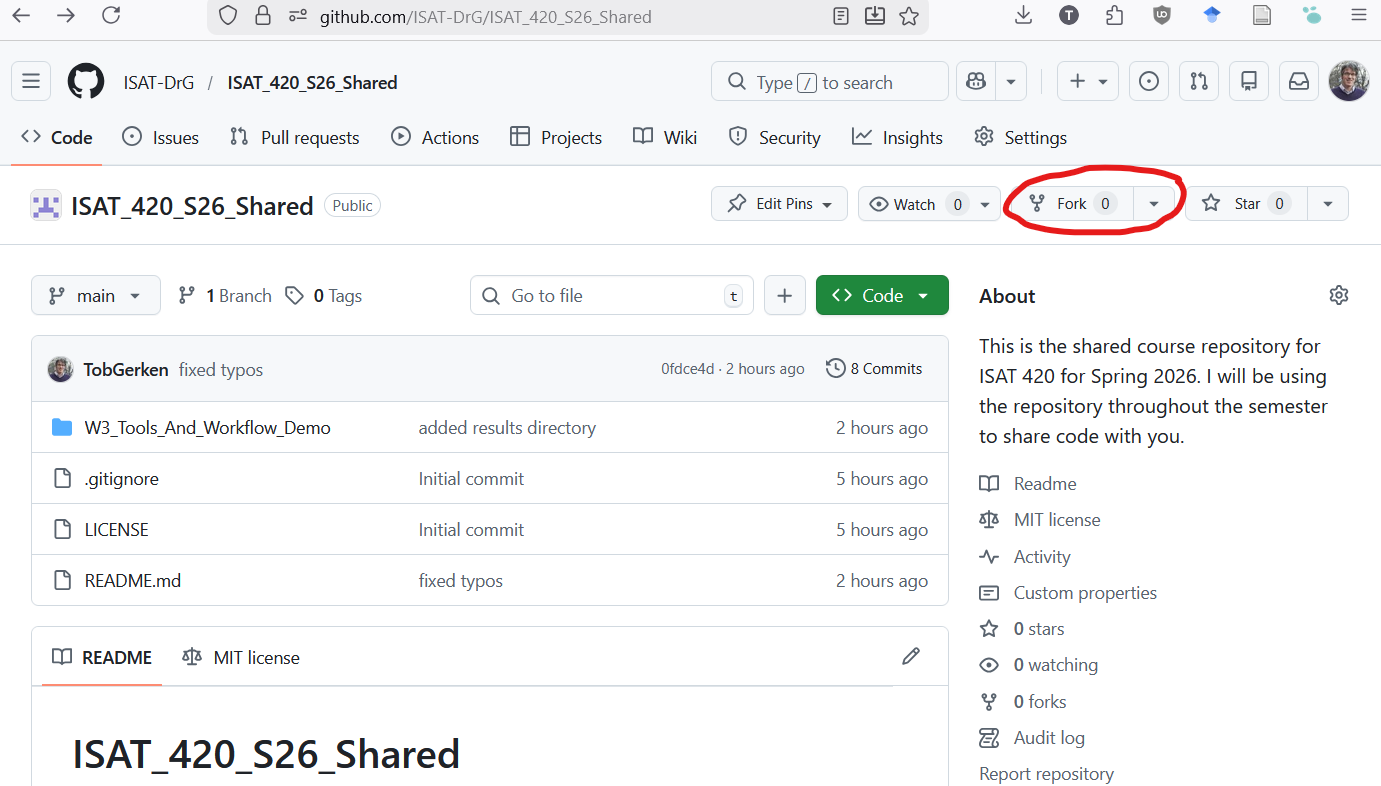This screenshot has height=786, width=1381.
Task: Expand the main branch dropdown
Action: coord(96,296)
